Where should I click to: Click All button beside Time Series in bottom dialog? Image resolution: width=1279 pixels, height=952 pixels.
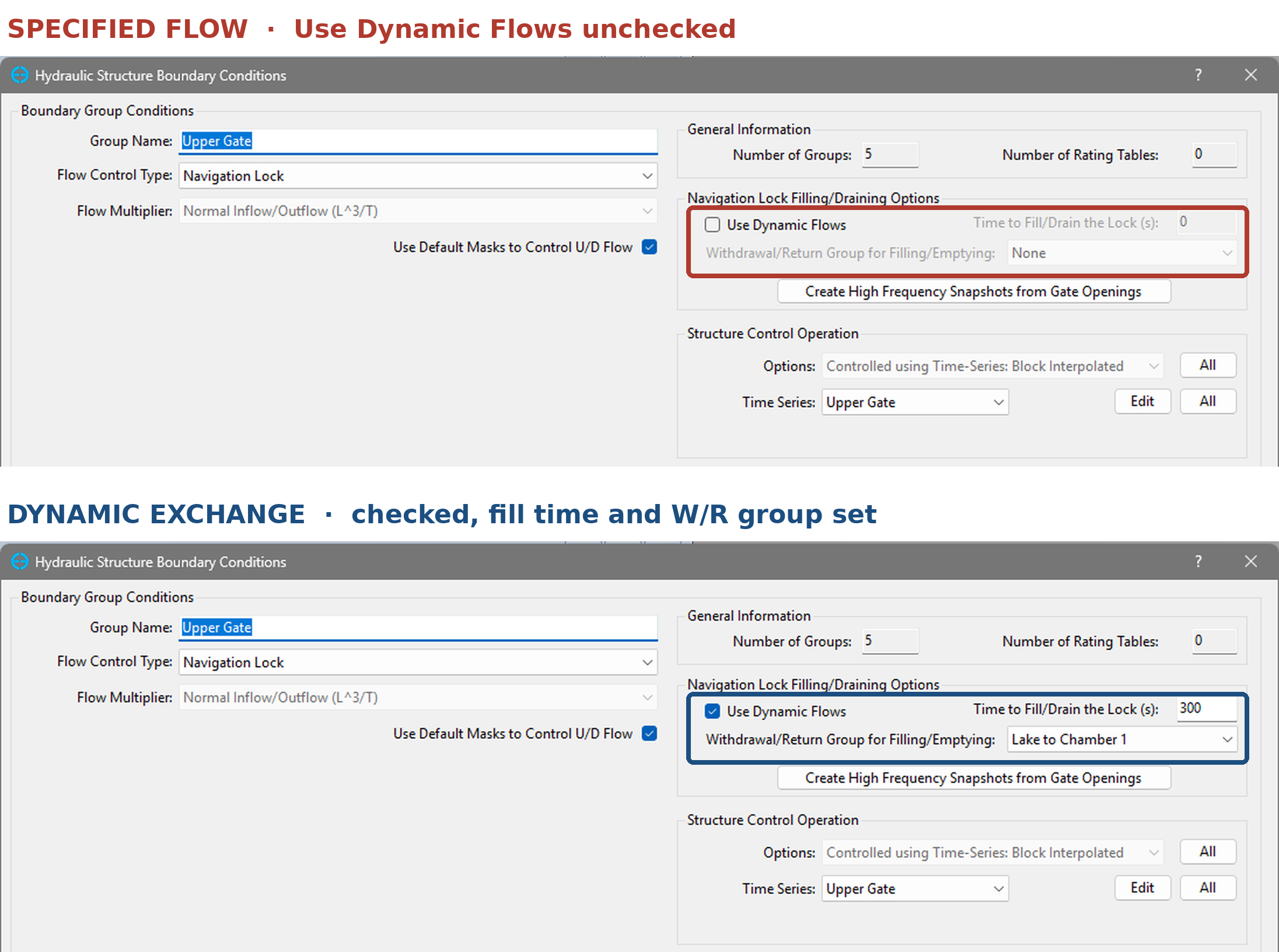click(1208, 888)
